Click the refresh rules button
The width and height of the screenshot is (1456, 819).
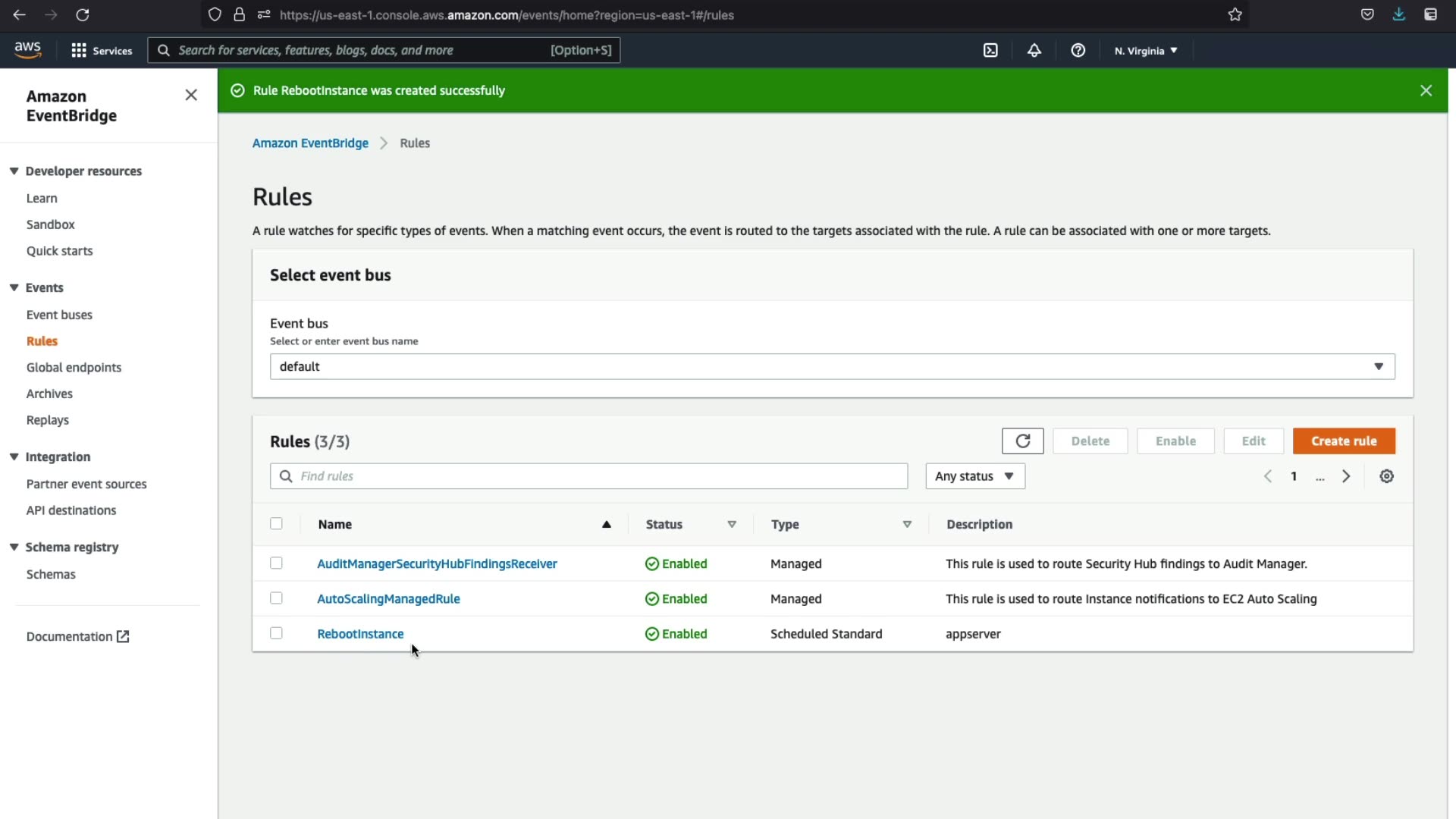pyautogui.click(x=1022, y=441)
